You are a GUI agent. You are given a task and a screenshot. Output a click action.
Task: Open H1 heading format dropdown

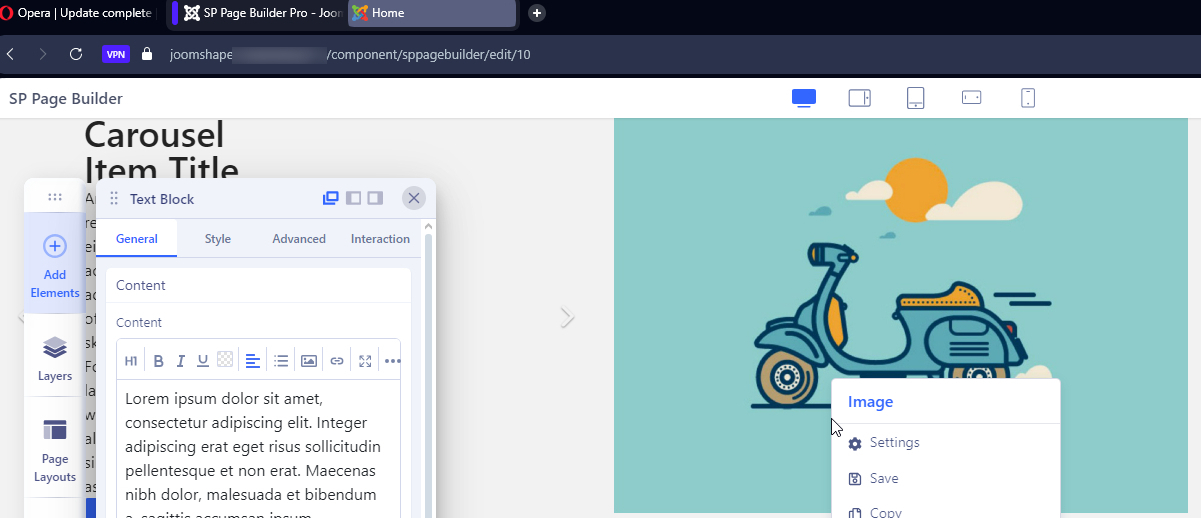(x=131, y=361)
